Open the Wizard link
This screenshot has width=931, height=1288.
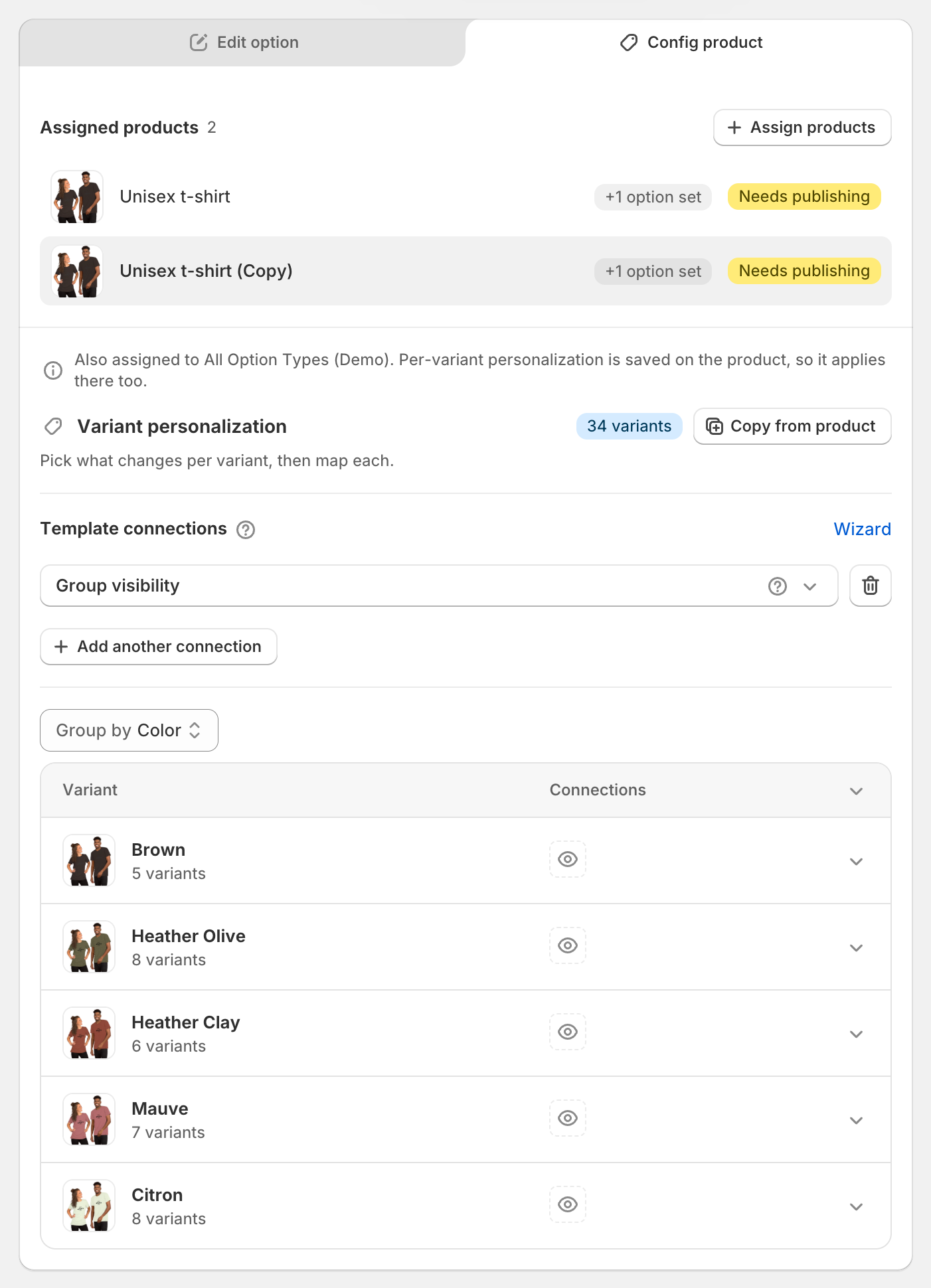click(x=862, y=529)
